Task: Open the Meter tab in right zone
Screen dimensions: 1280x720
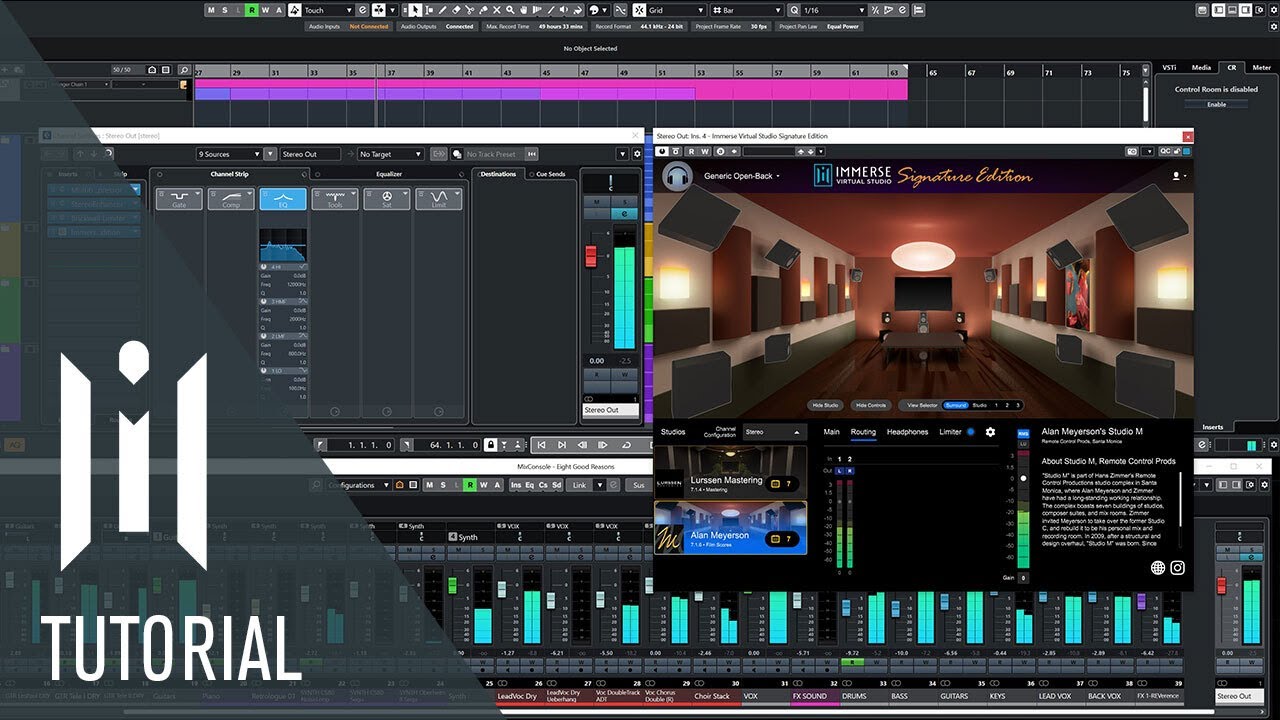Action: [1262, 67]
